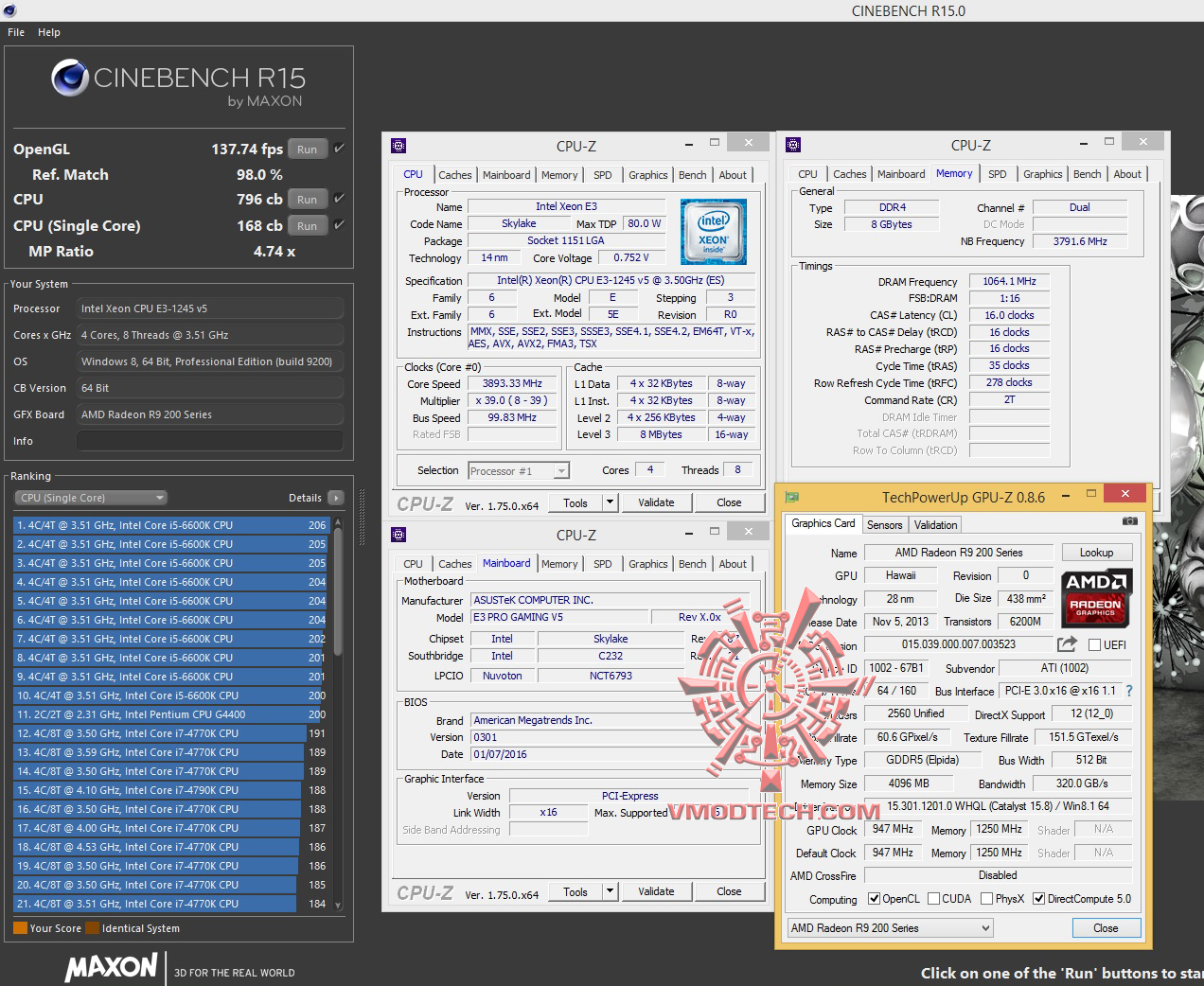Toggle the CUDA computing checkbox
The image size is (1204, 986).
coord(934,899)
